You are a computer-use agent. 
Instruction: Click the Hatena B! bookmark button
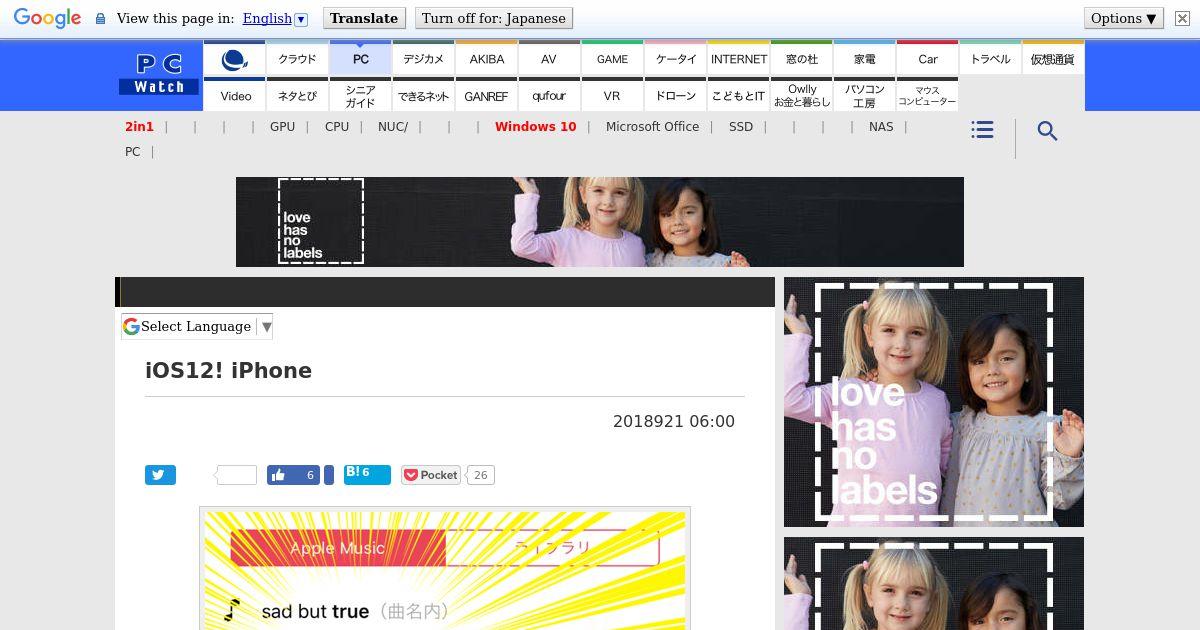[367, 474]
